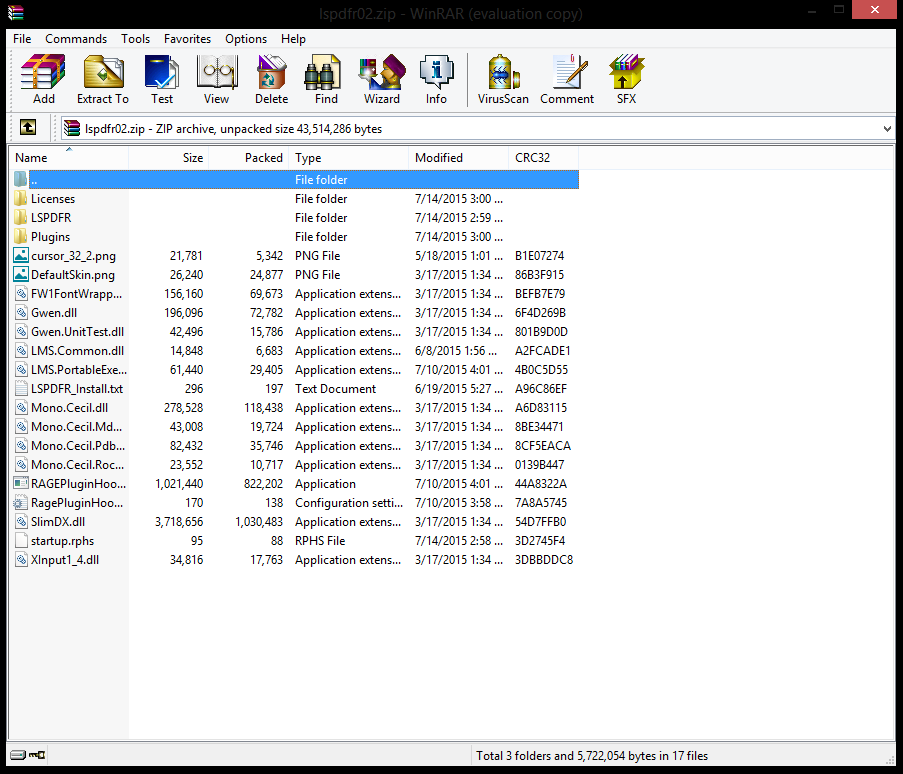903x774 pixels.
Task: Sort by the Size column header
Action: tap(168, 158)
